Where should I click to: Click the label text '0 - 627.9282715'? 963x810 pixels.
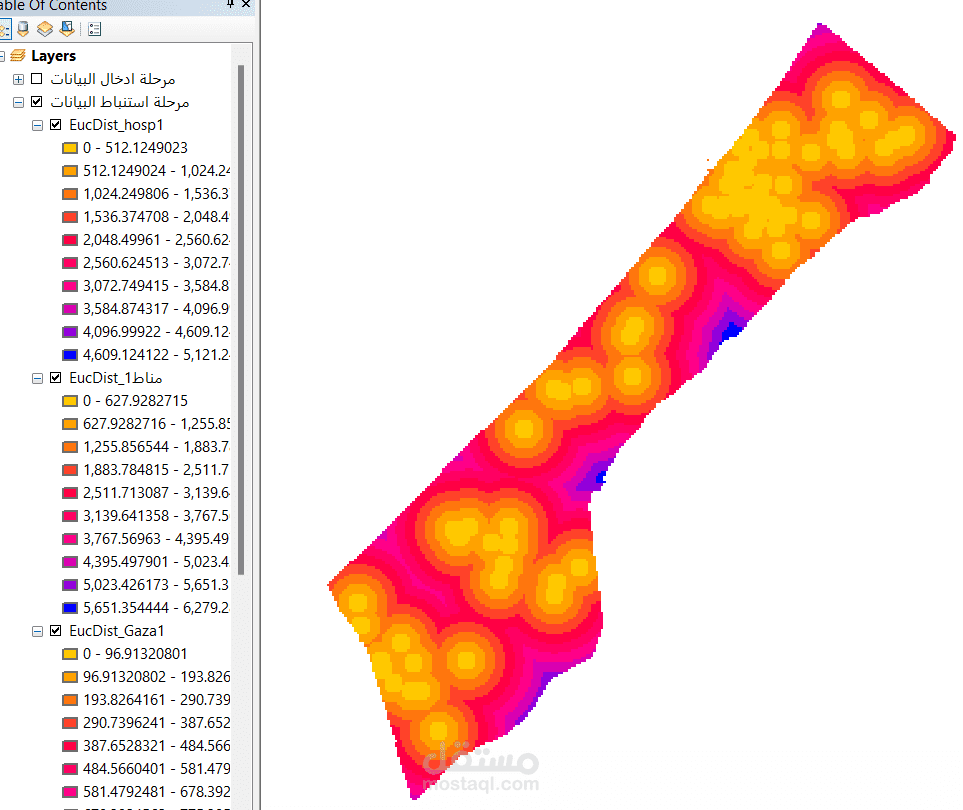[135, 400]
